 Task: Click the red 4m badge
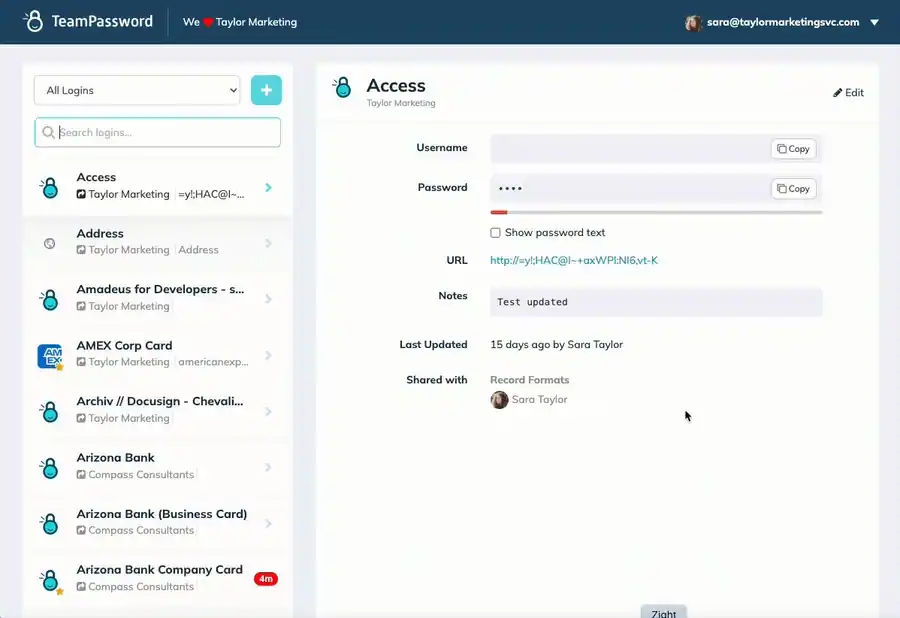pos(266,578)
